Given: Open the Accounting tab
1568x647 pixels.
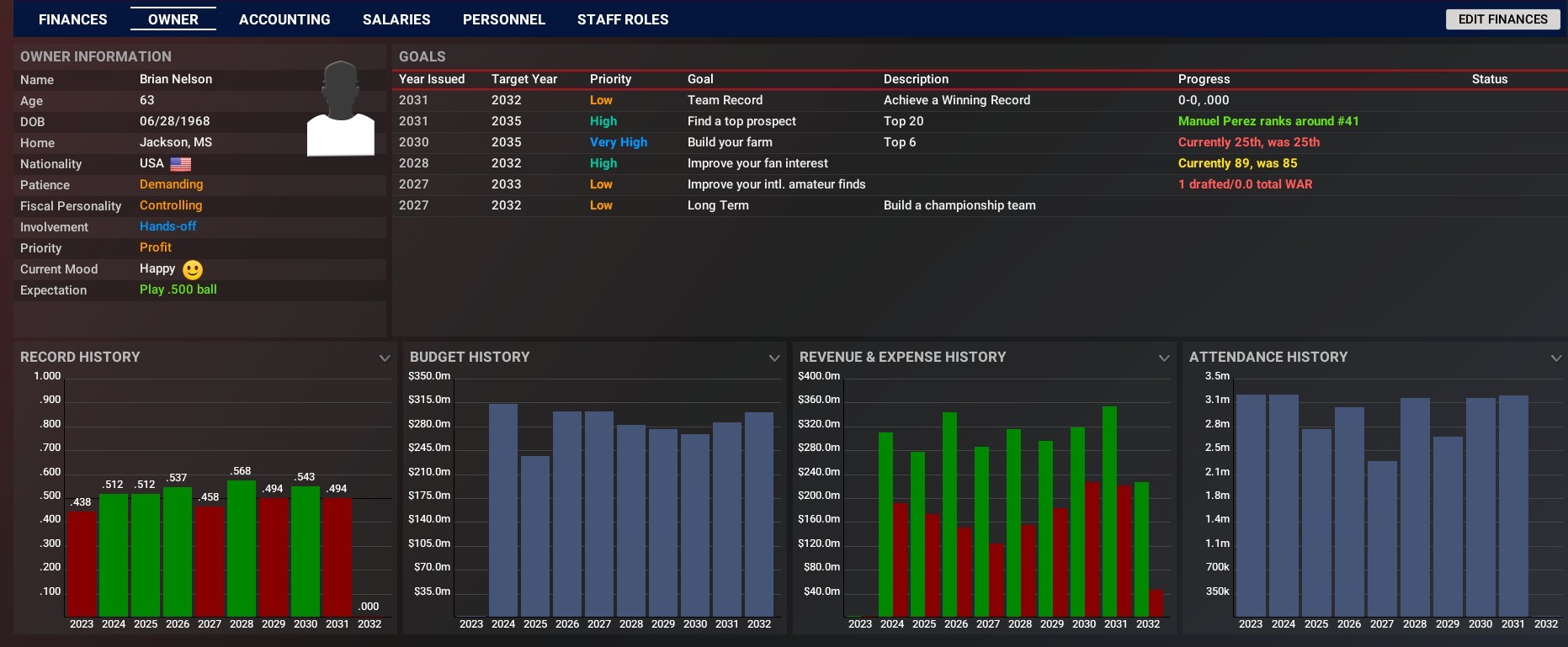Looking at the screenshot, I should [284, 19].
